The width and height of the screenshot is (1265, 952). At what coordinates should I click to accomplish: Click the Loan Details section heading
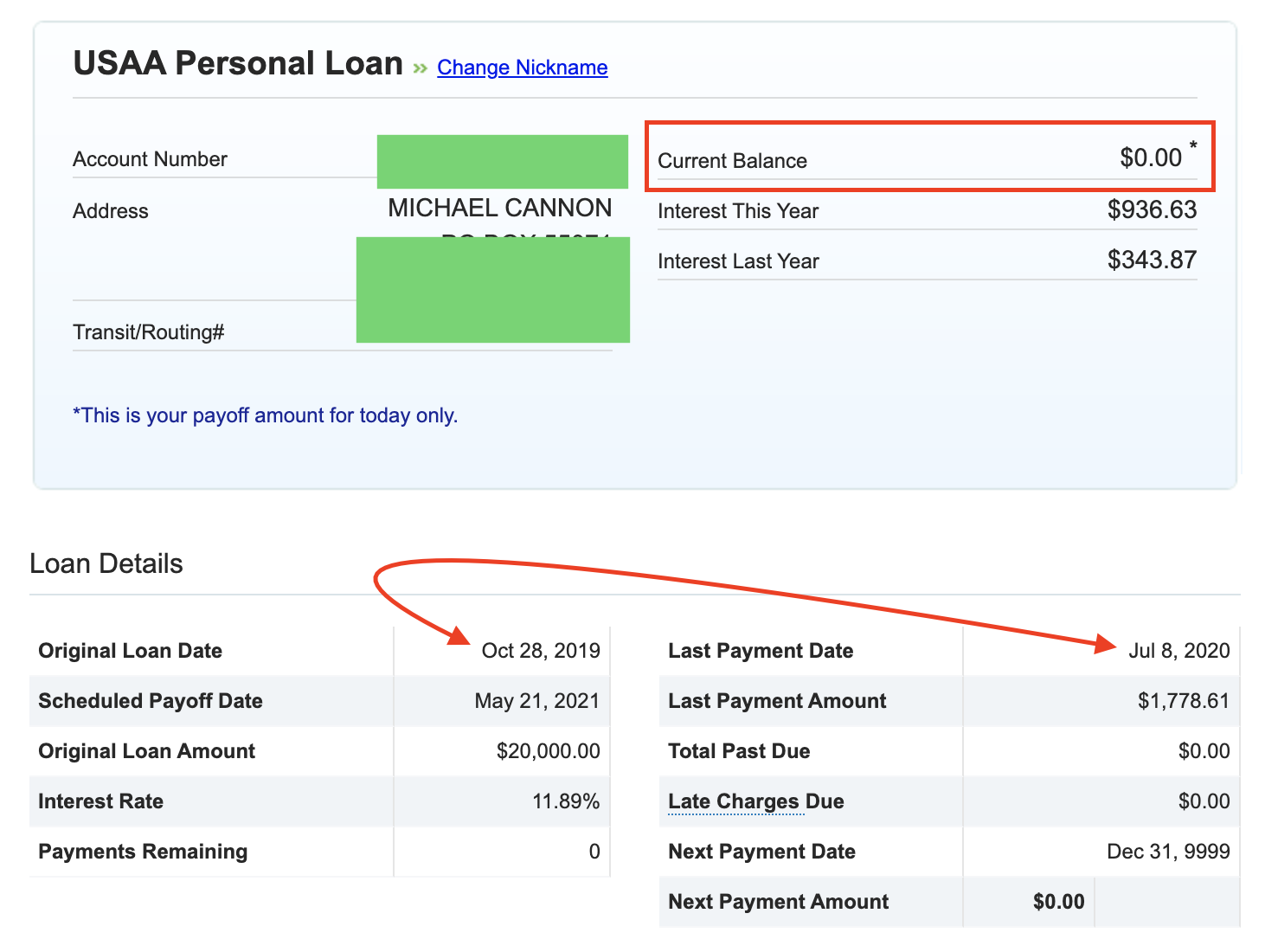(x=106, y=563)
